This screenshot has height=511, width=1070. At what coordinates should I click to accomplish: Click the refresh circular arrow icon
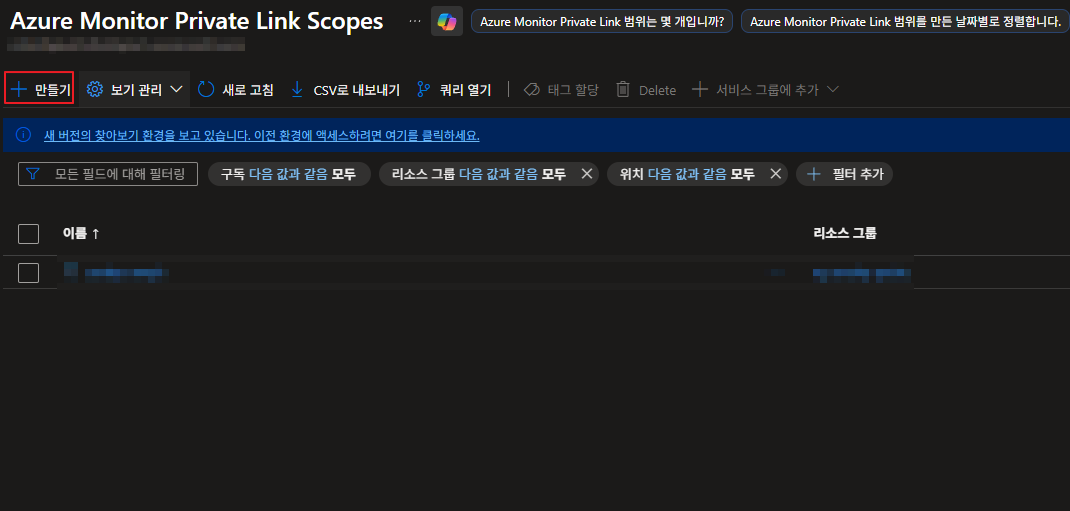[205, 89]
